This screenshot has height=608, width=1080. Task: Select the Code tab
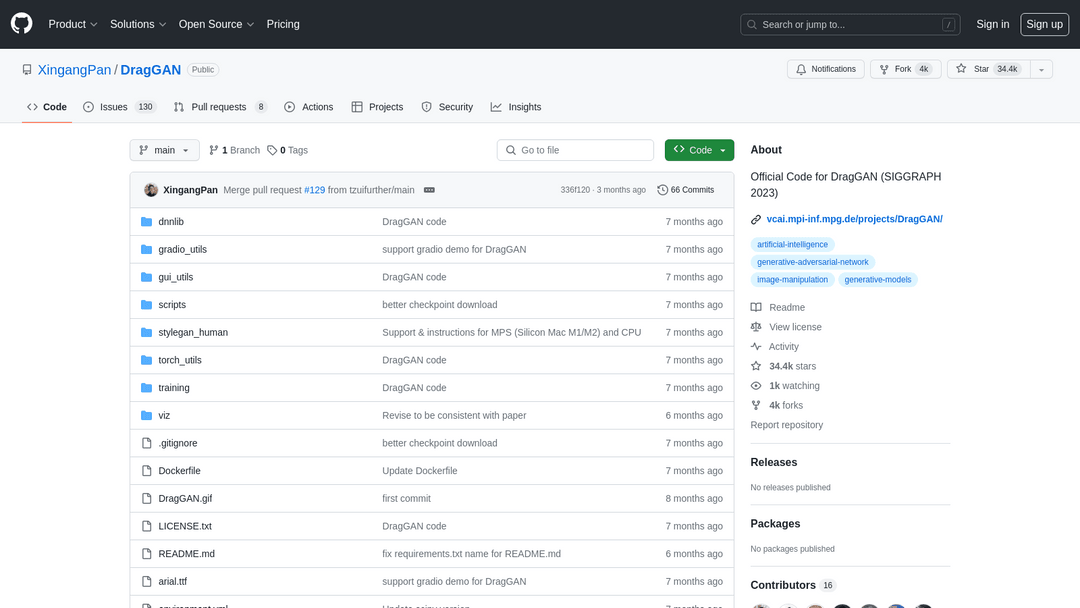coord(47,107)
